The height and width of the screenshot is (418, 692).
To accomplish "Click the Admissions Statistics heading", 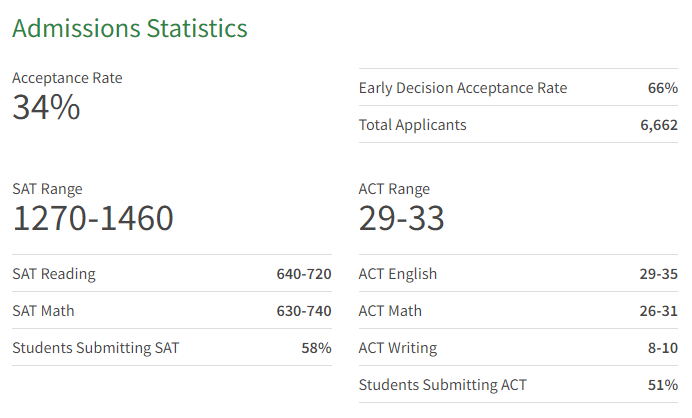I will 130,29.
